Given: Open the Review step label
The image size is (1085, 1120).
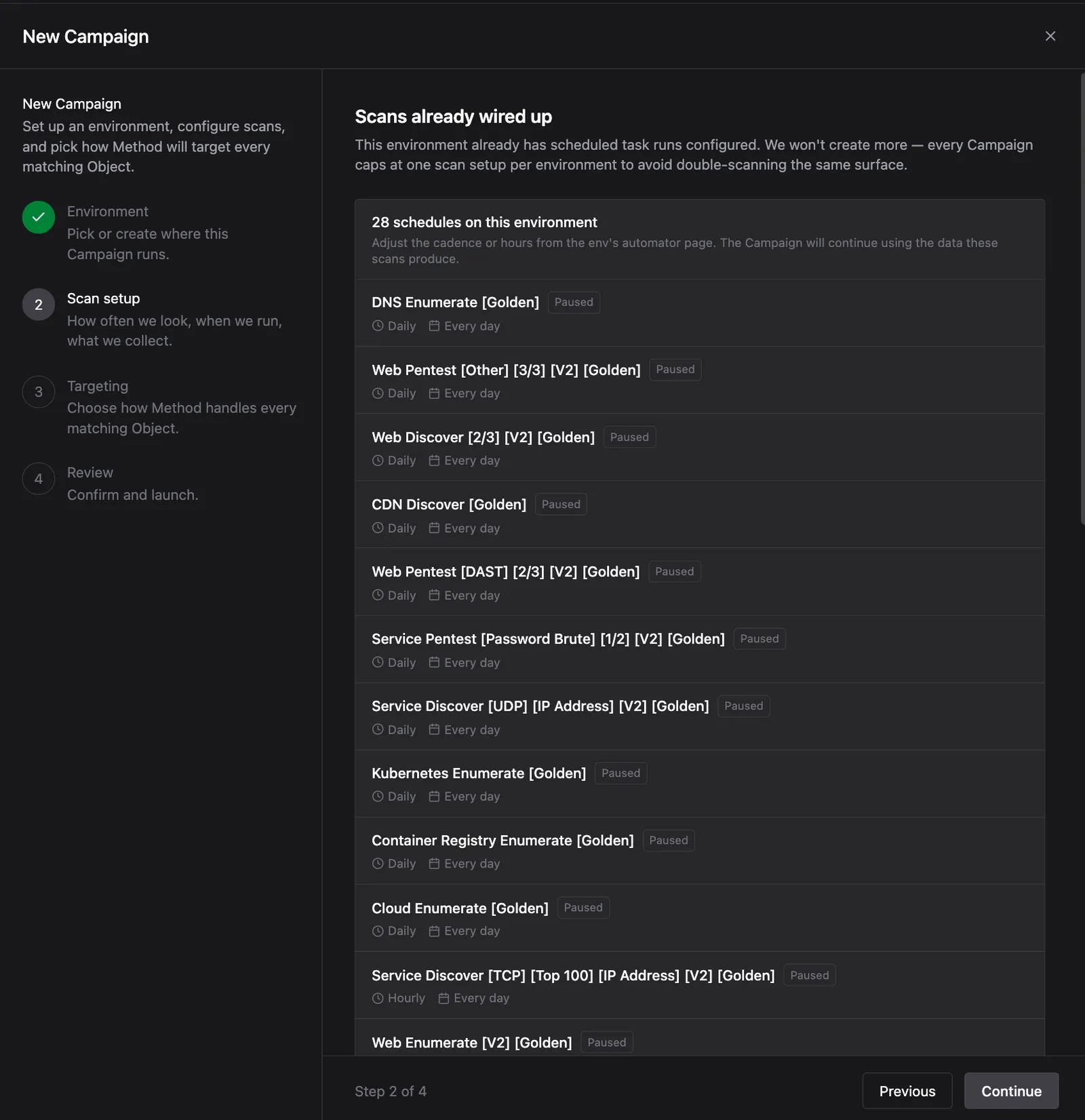Looking at the screenshot, I should (x=90, y=473).
